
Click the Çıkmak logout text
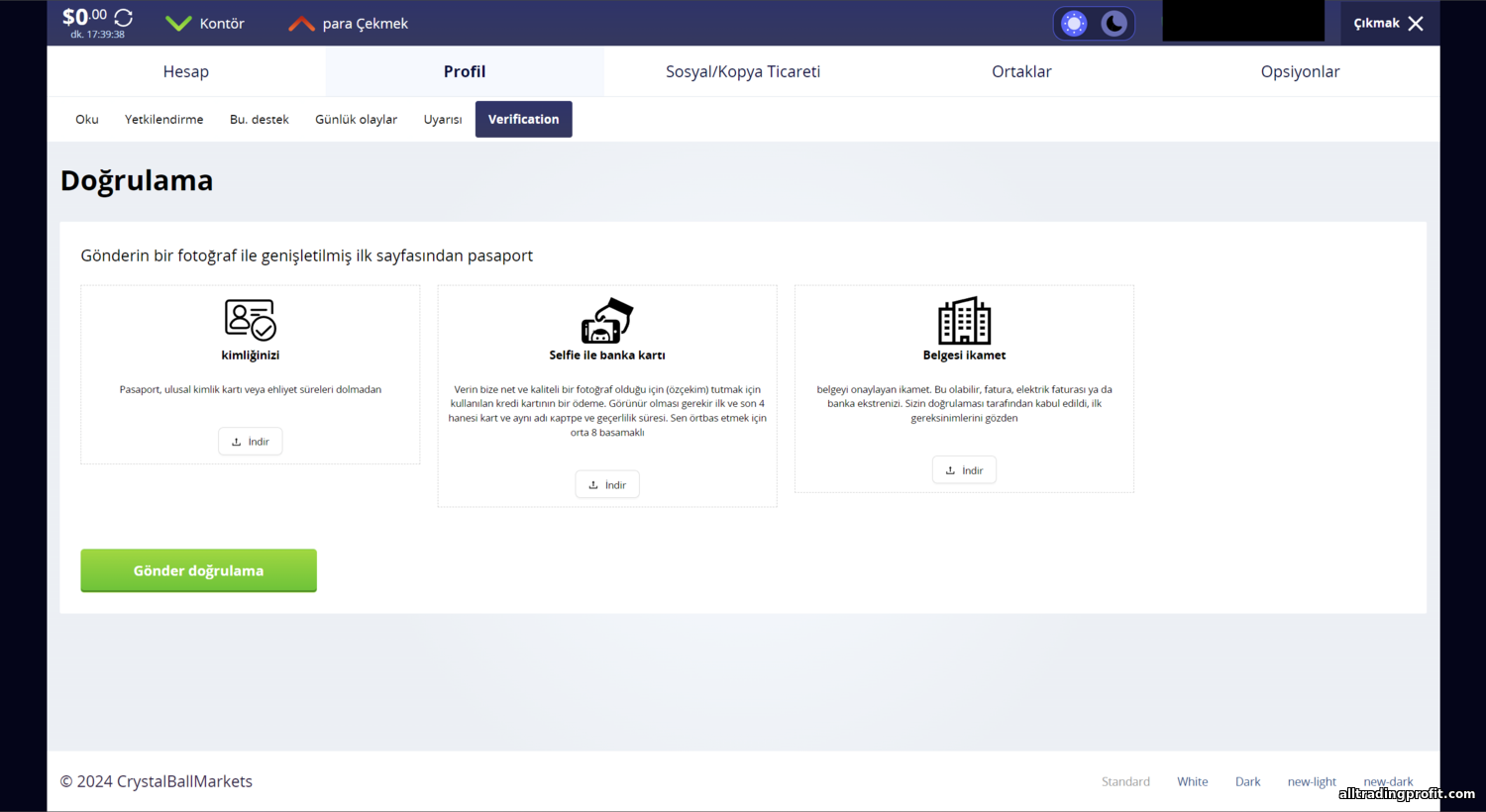pyautogui.click(x=1376, y=23)
